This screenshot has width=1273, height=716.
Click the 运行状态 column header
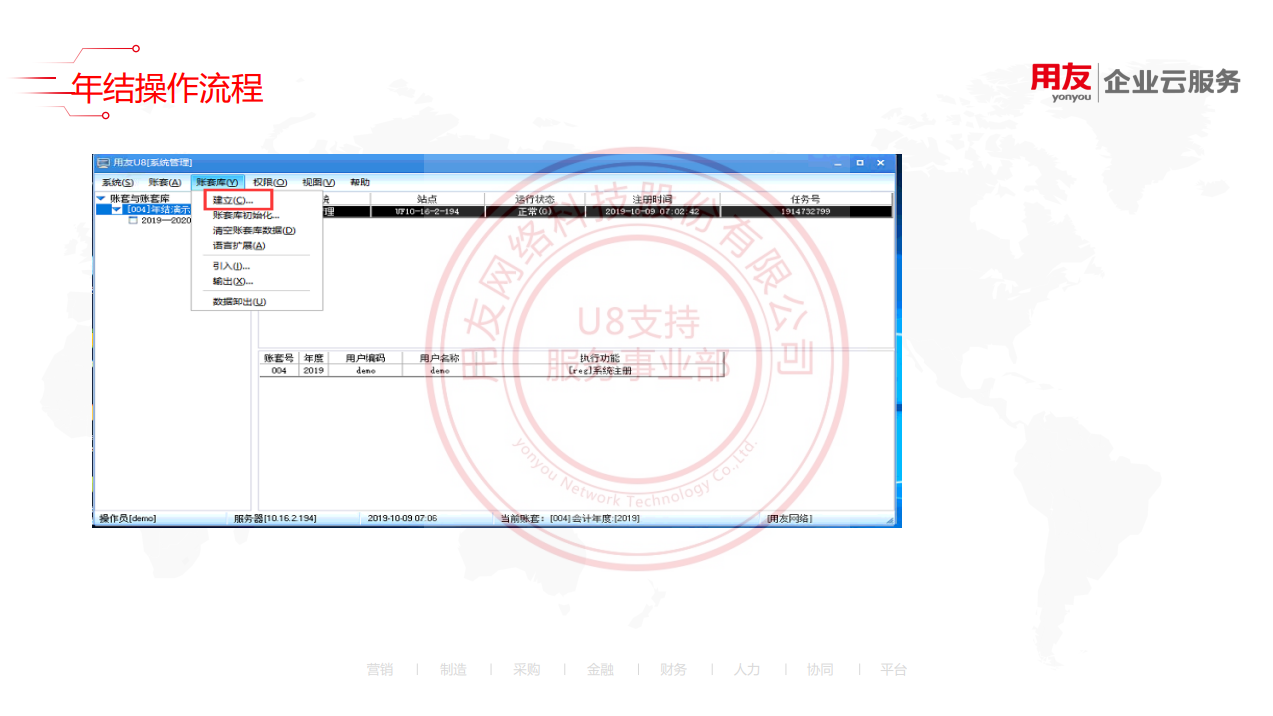point(534,199)
